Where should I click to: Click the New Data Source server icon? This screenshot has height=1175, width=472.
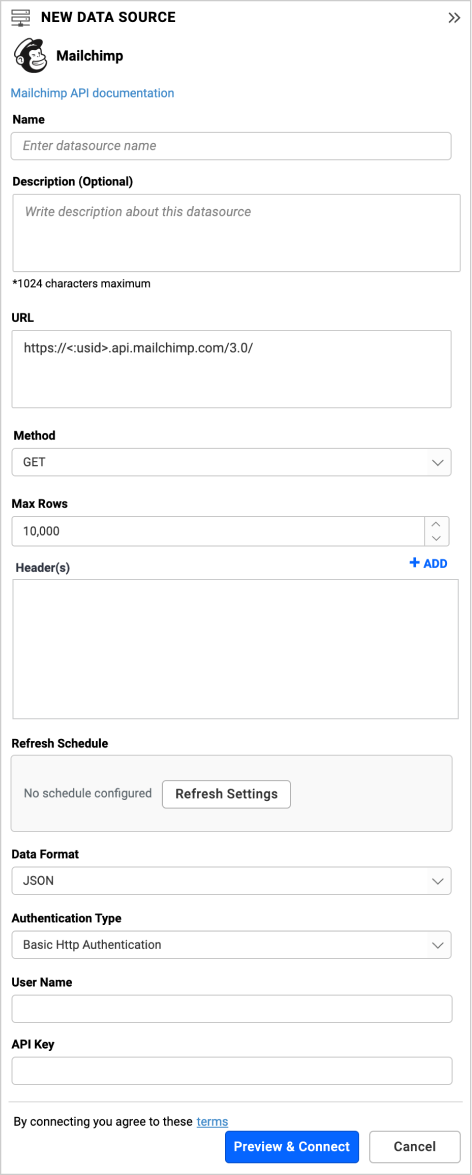click(21, 17)
